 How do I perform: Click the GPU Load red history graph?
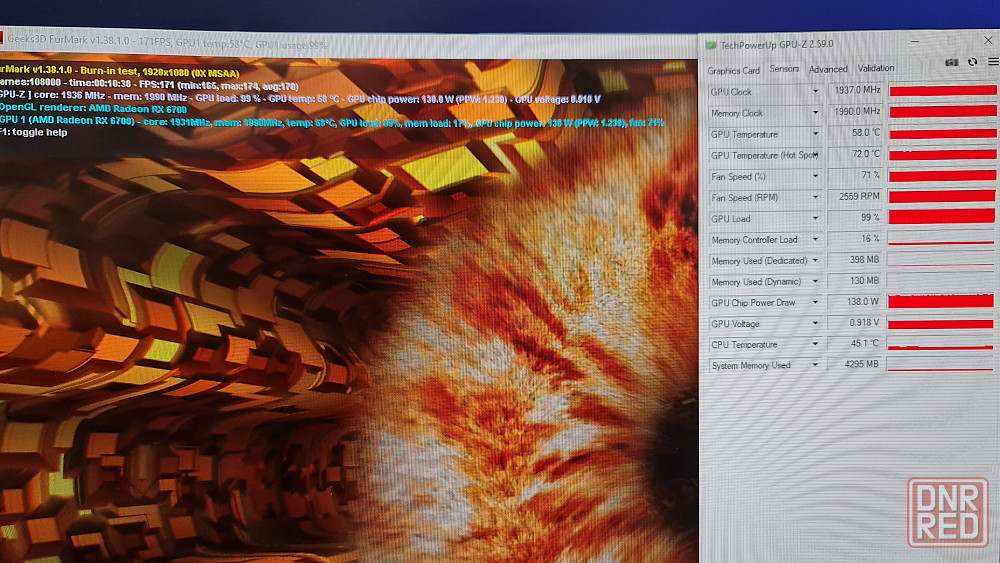pyautogui.click(x=941, y=217)
